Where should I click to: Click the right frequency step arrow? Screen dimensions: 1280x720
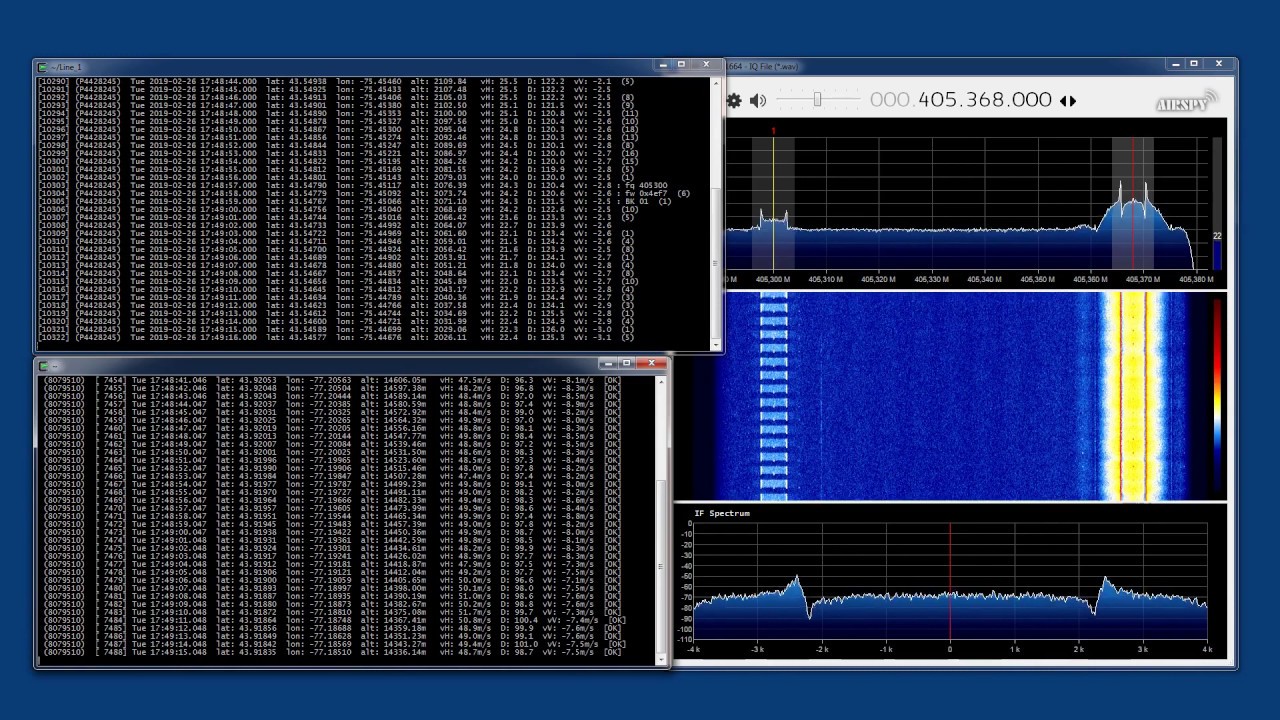coord(1072,100)
